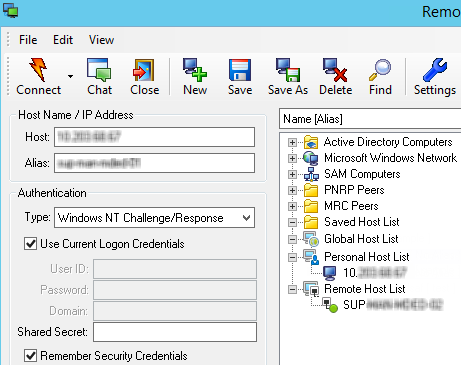Expand MRC Peers node

pos(292,206)
